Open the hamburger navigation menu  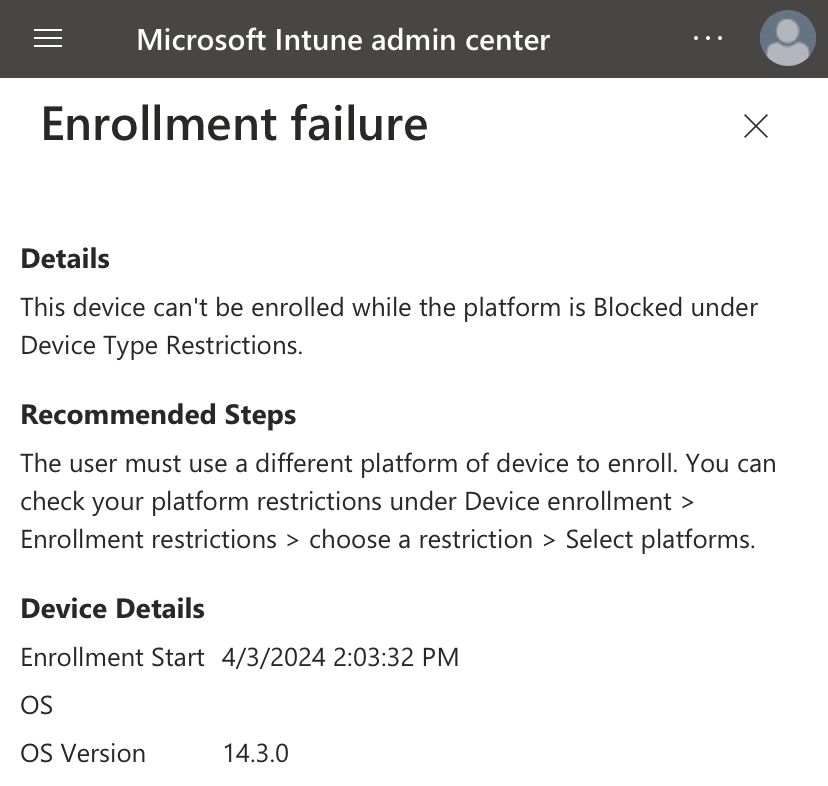tap(48, 39)
